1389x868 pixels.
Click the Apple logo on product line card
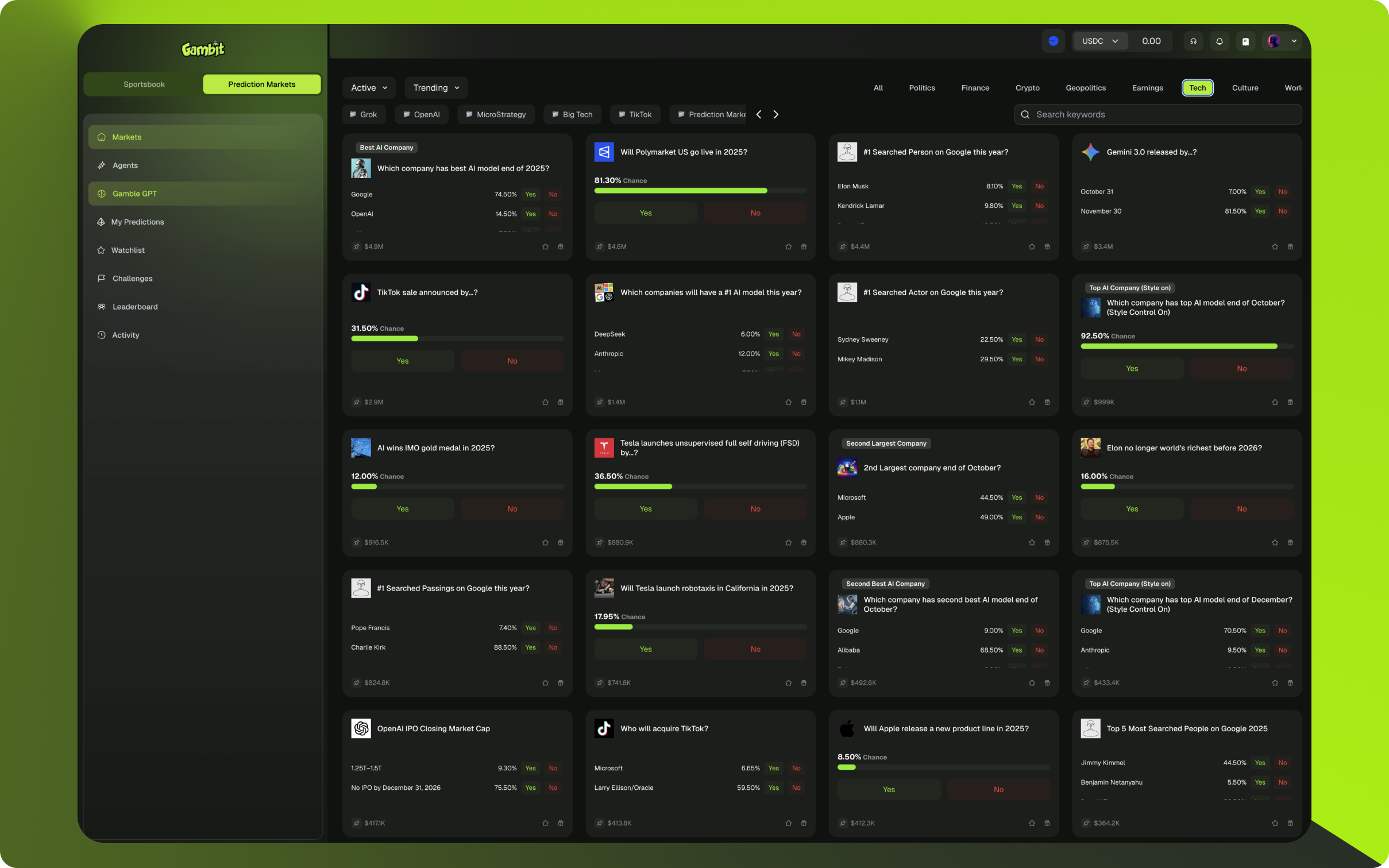[x=847, y=728]
